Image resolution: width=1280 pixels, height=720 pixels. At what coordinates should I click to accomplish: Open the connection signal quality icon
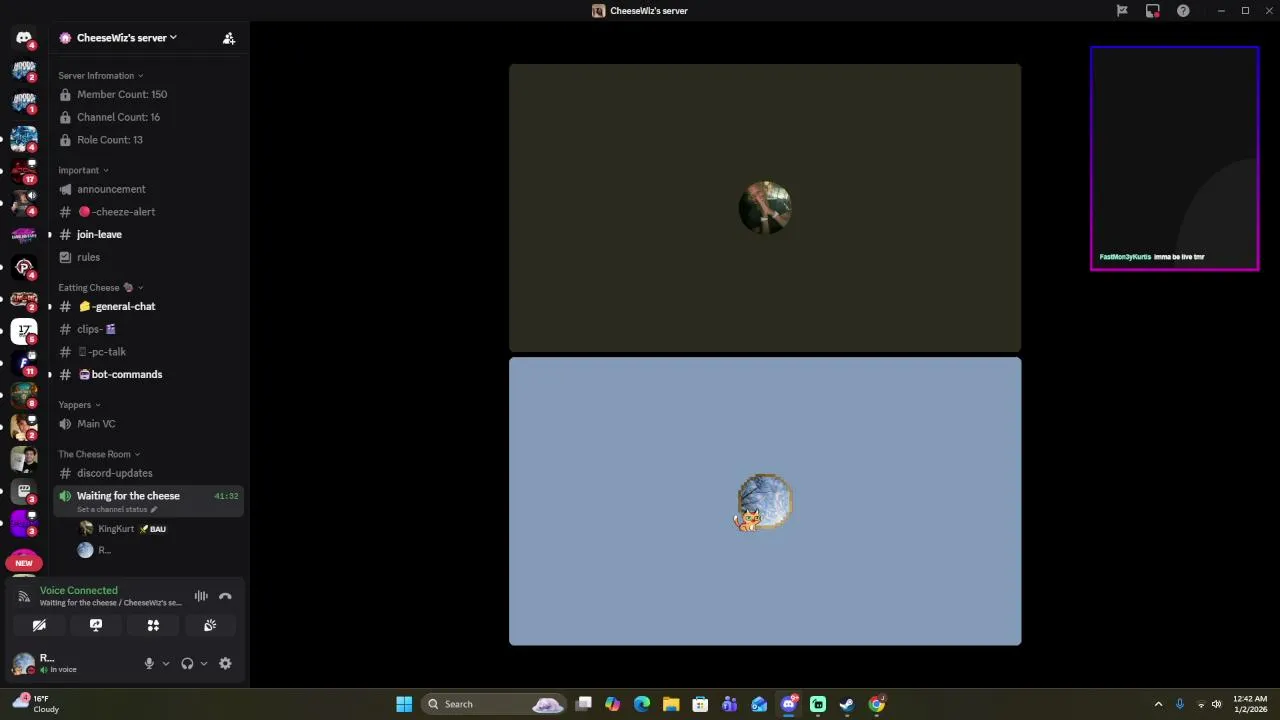point(24,596)
